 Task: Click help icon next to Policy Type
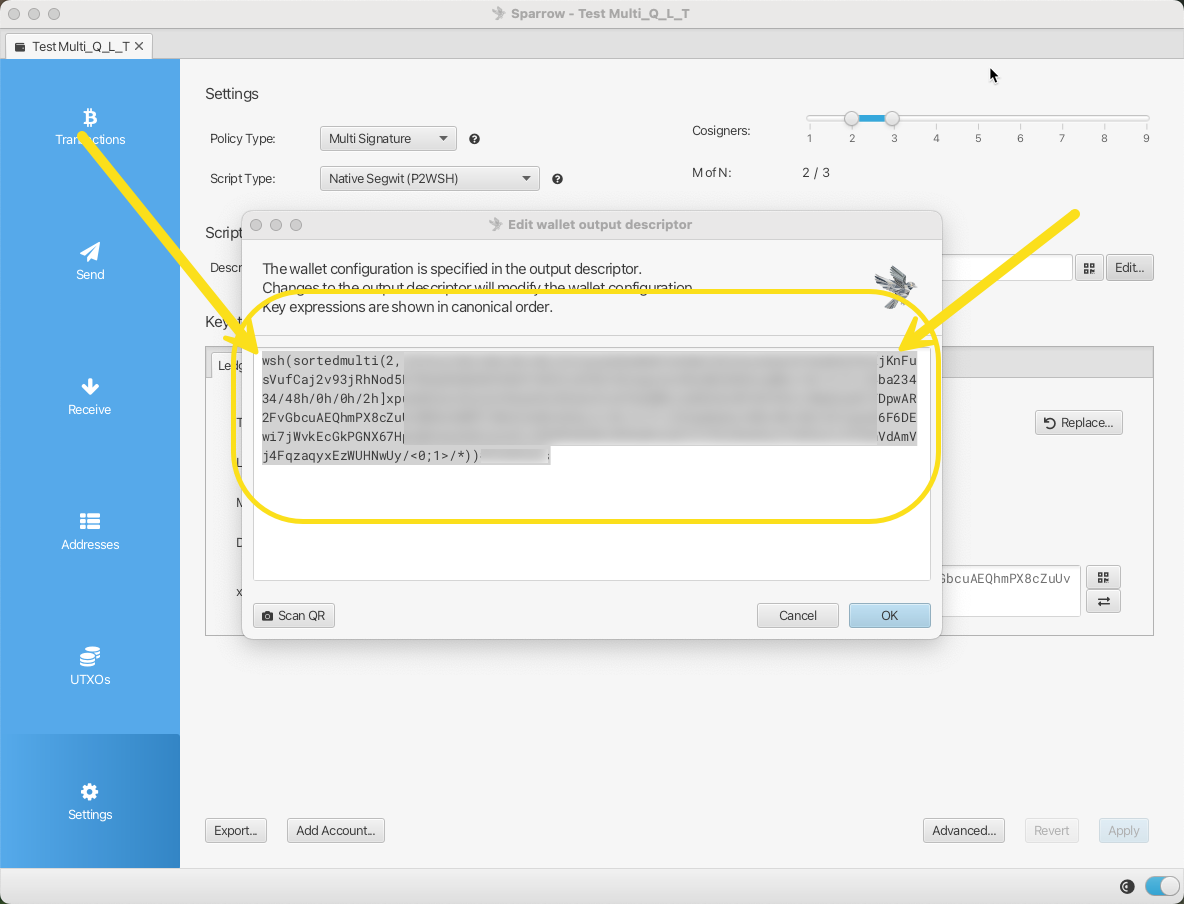tap(475, 139)
